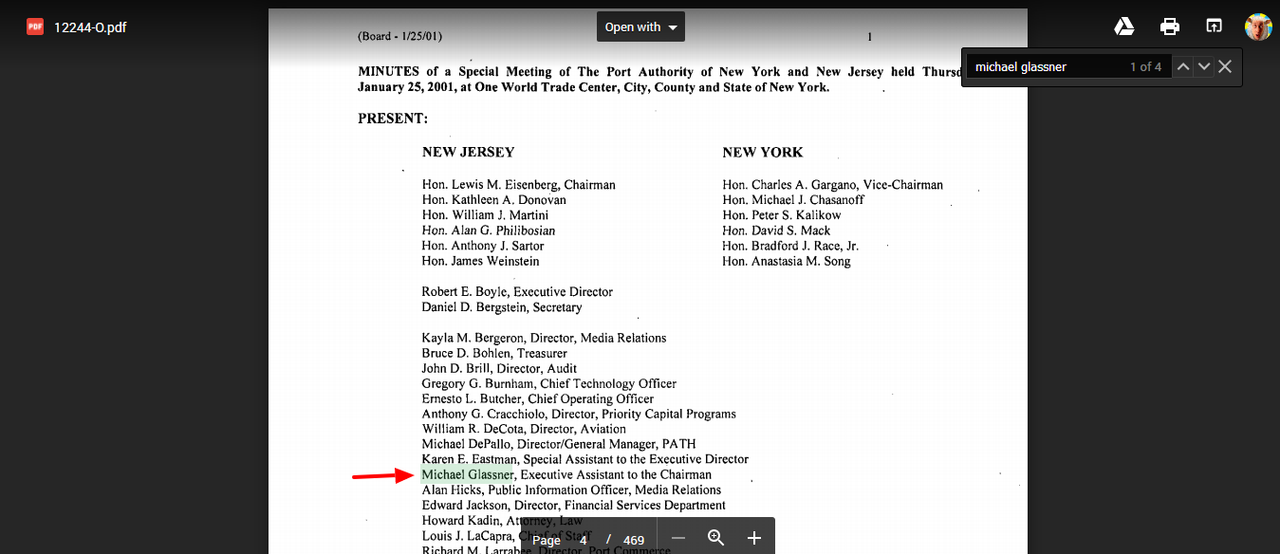Jump to the previous search match

point(1183,67)
